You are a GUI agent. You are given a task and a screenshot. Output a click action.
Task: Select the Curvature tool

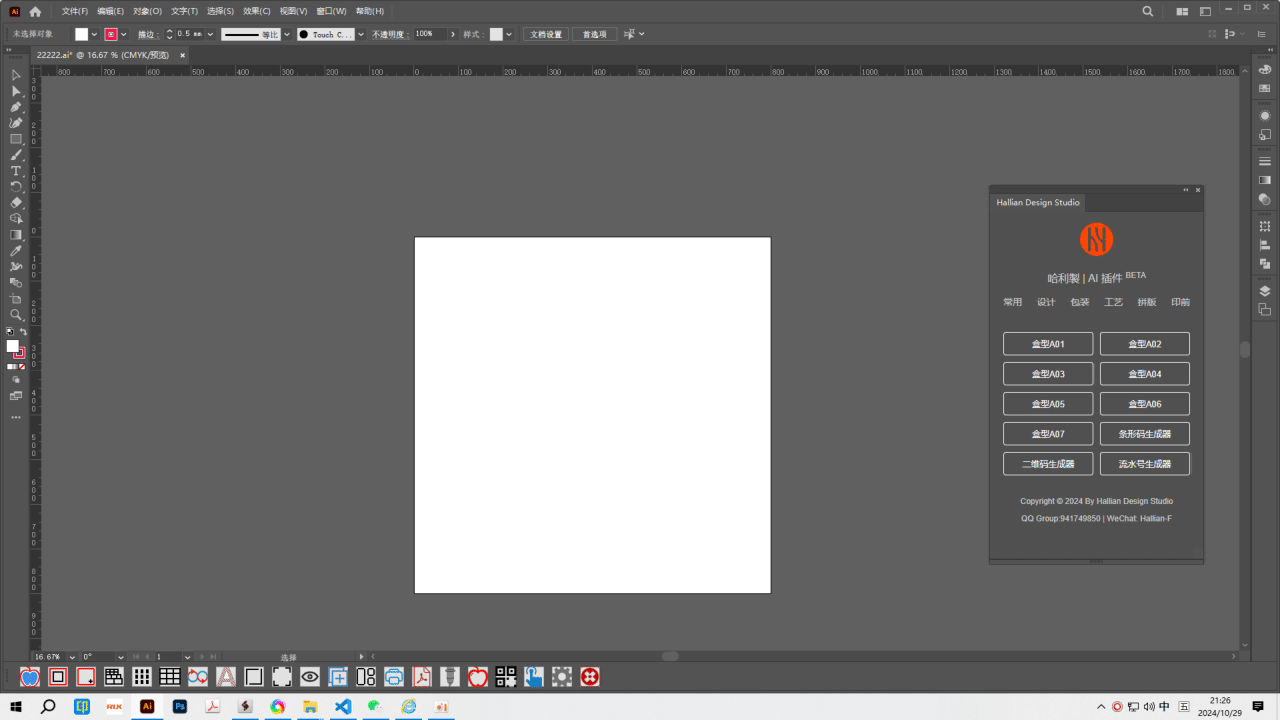click(16, 123)
